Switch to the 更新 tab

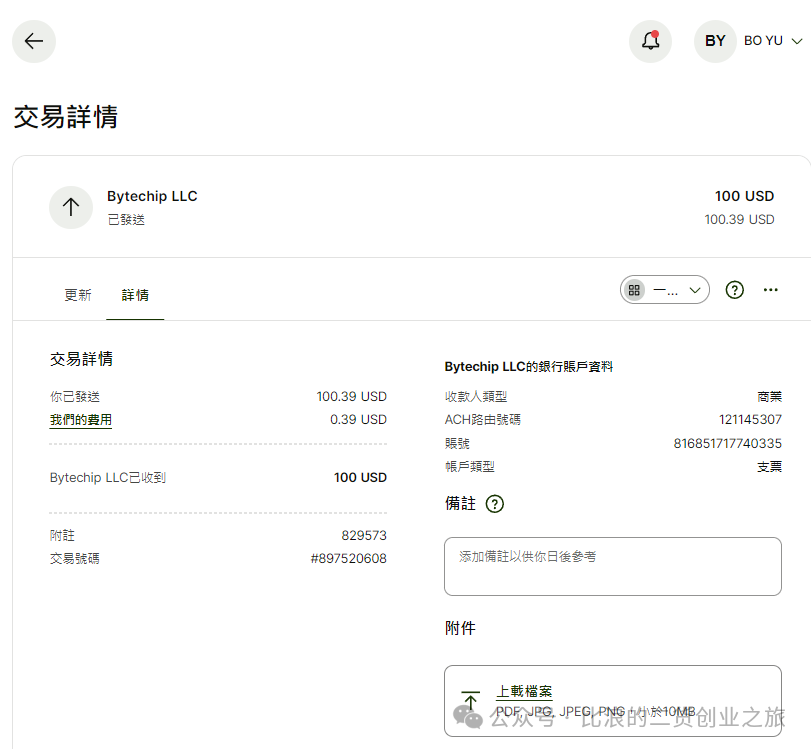coord(78,295)
